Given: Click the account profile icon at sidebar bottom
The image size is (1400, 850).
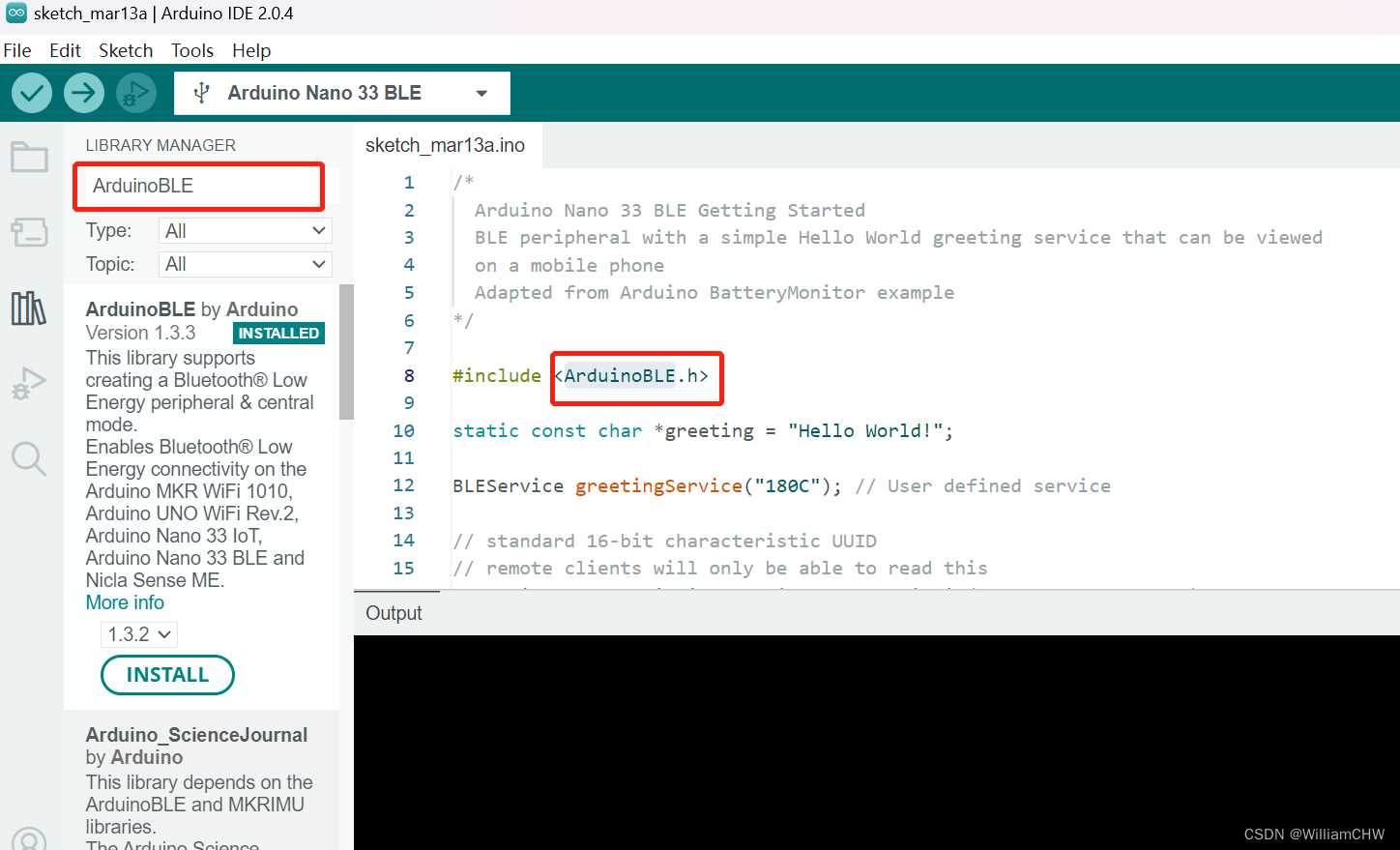Looking at the screenshot, I should [x=29, y=839].
